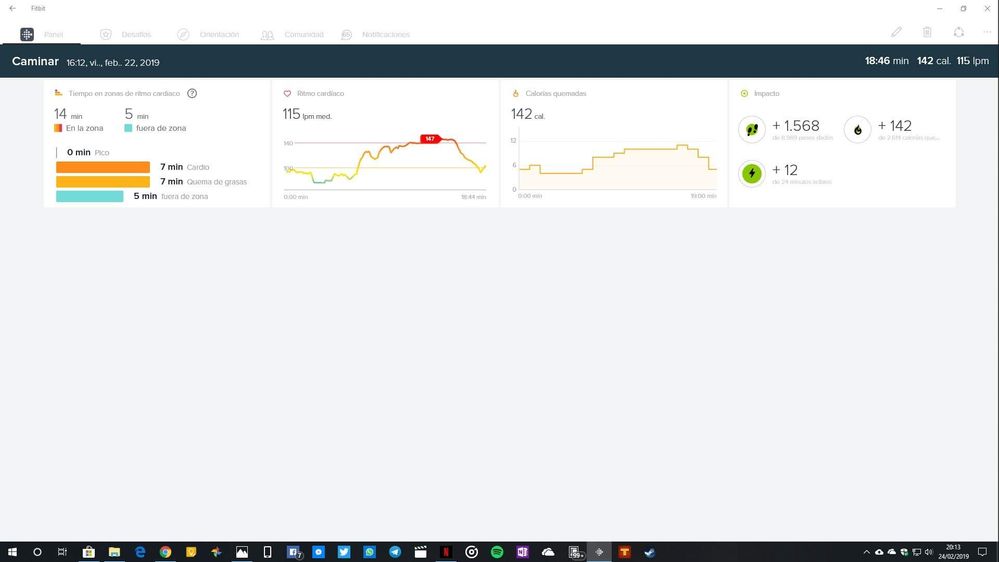
Task: Click the heart rate line chart
Action: coord(385,162)
